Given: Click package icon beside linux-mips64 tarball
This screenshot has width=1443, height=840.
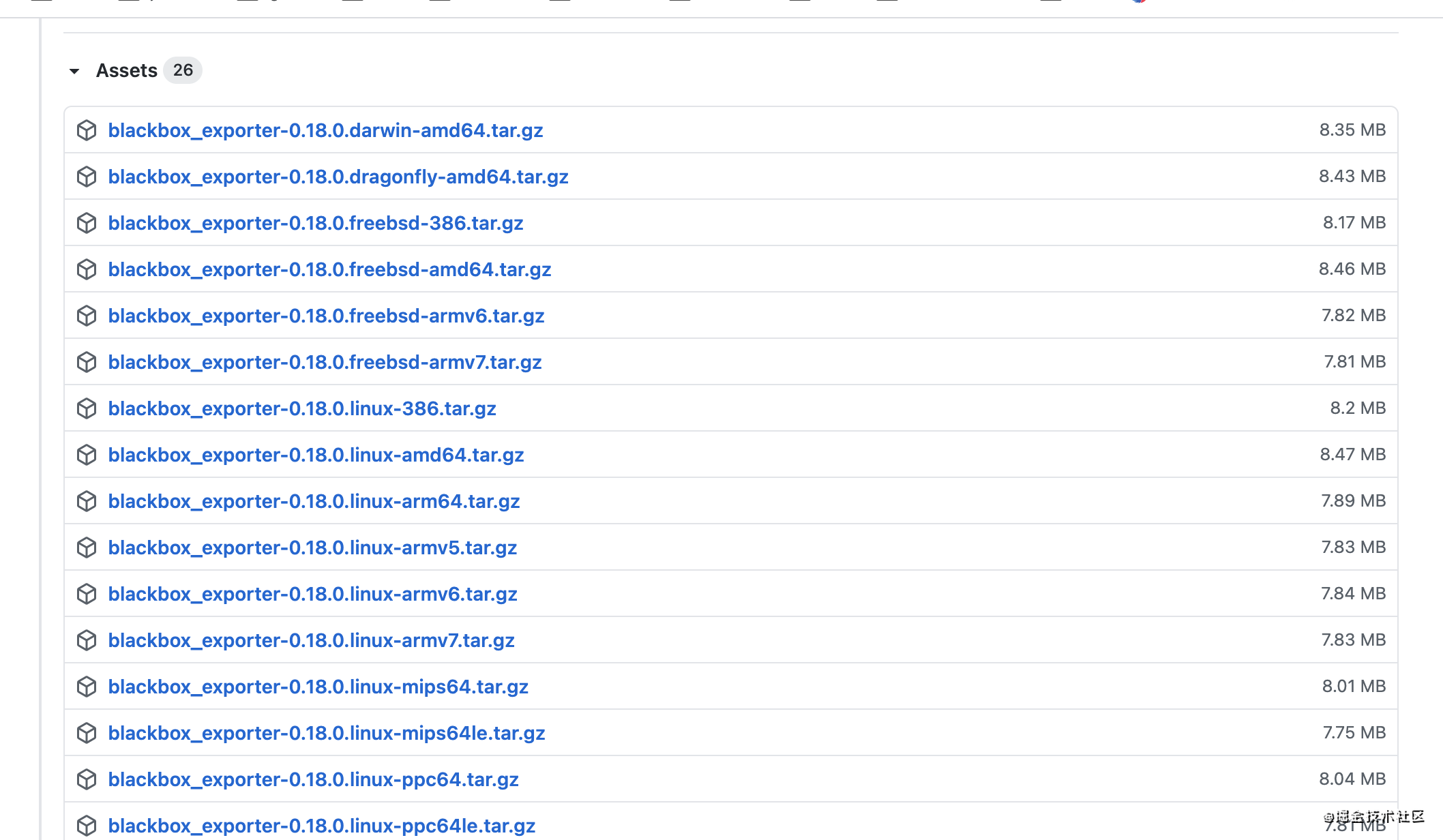Looking at the screenshot, I should click(x=87, y=687).
